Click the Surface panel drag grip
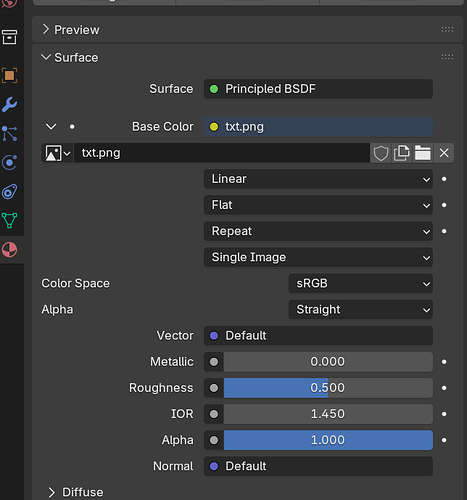 (447, 57)
